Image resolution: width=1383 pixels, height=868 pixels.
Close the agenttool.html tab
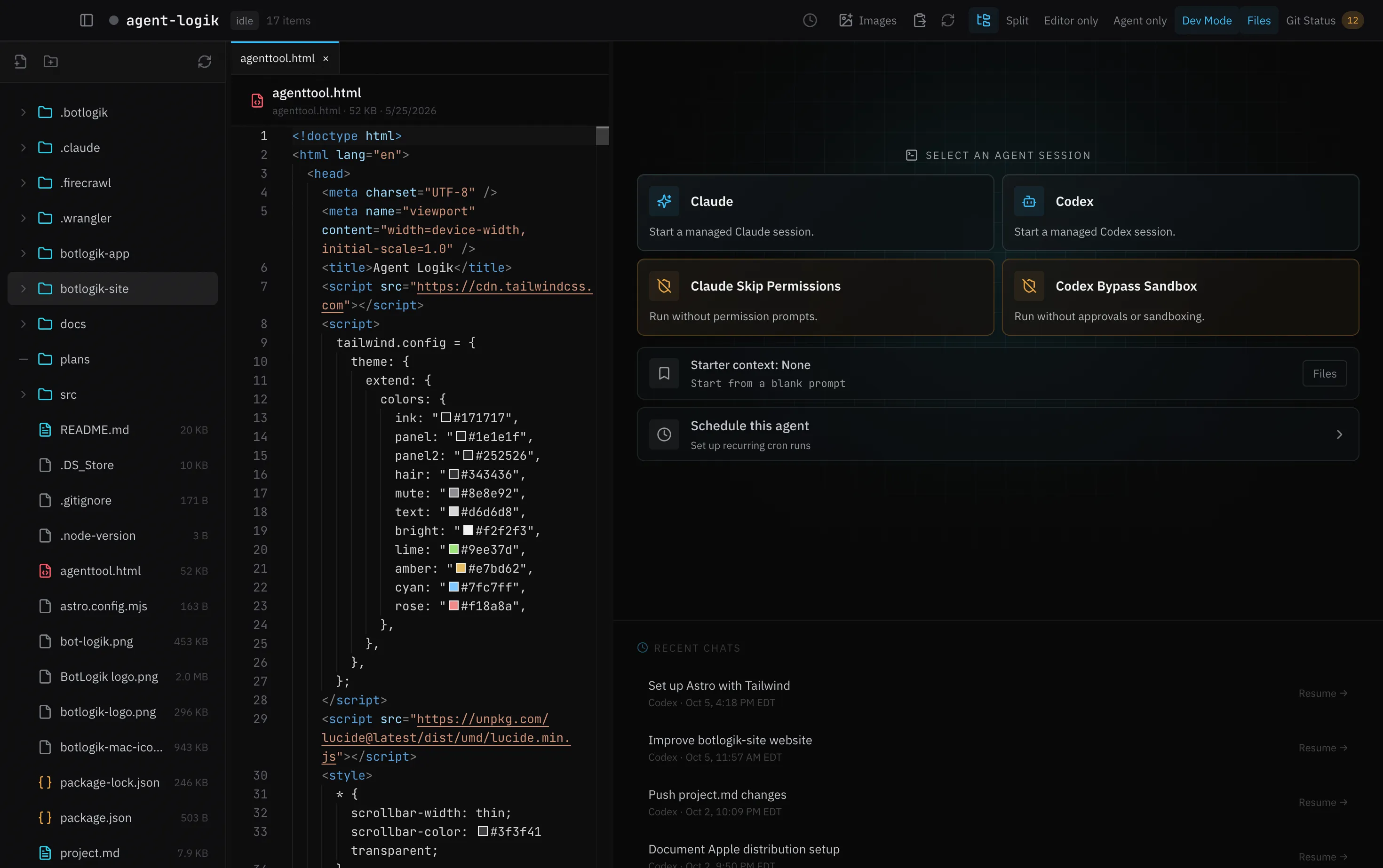click(326, 59)
